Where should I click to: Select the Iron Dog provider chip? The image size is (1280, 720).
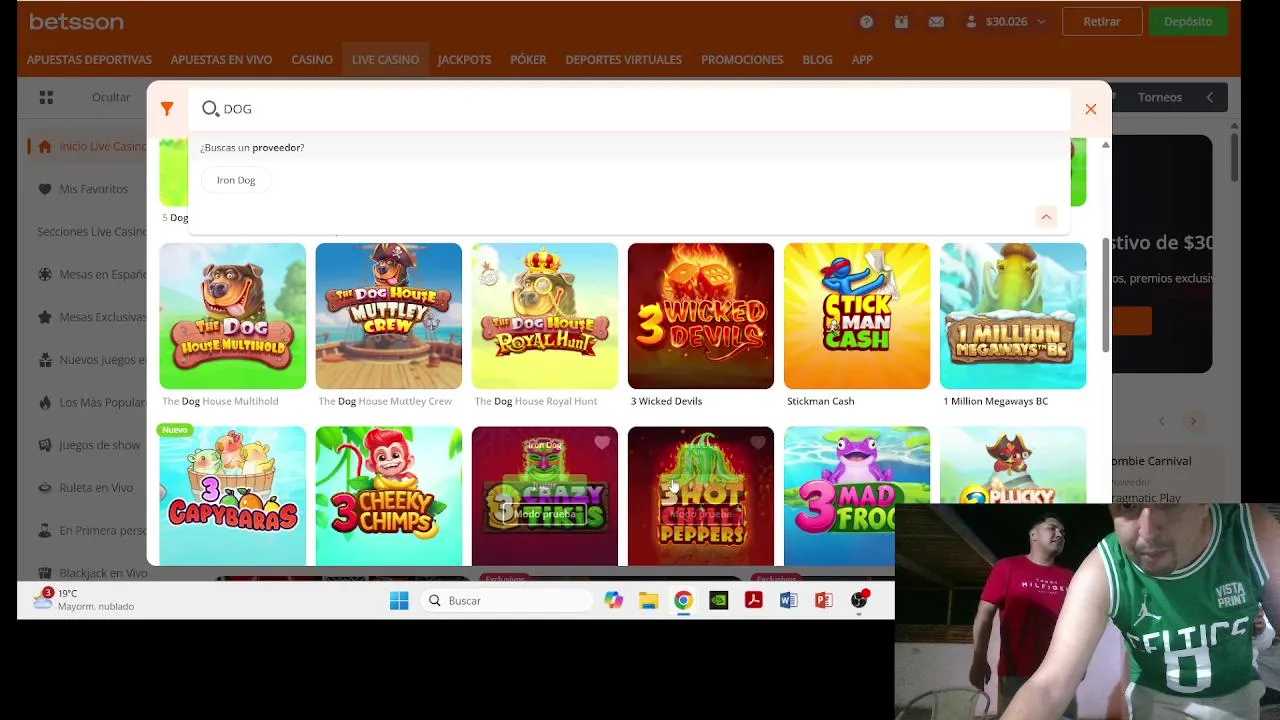[236, 180]
